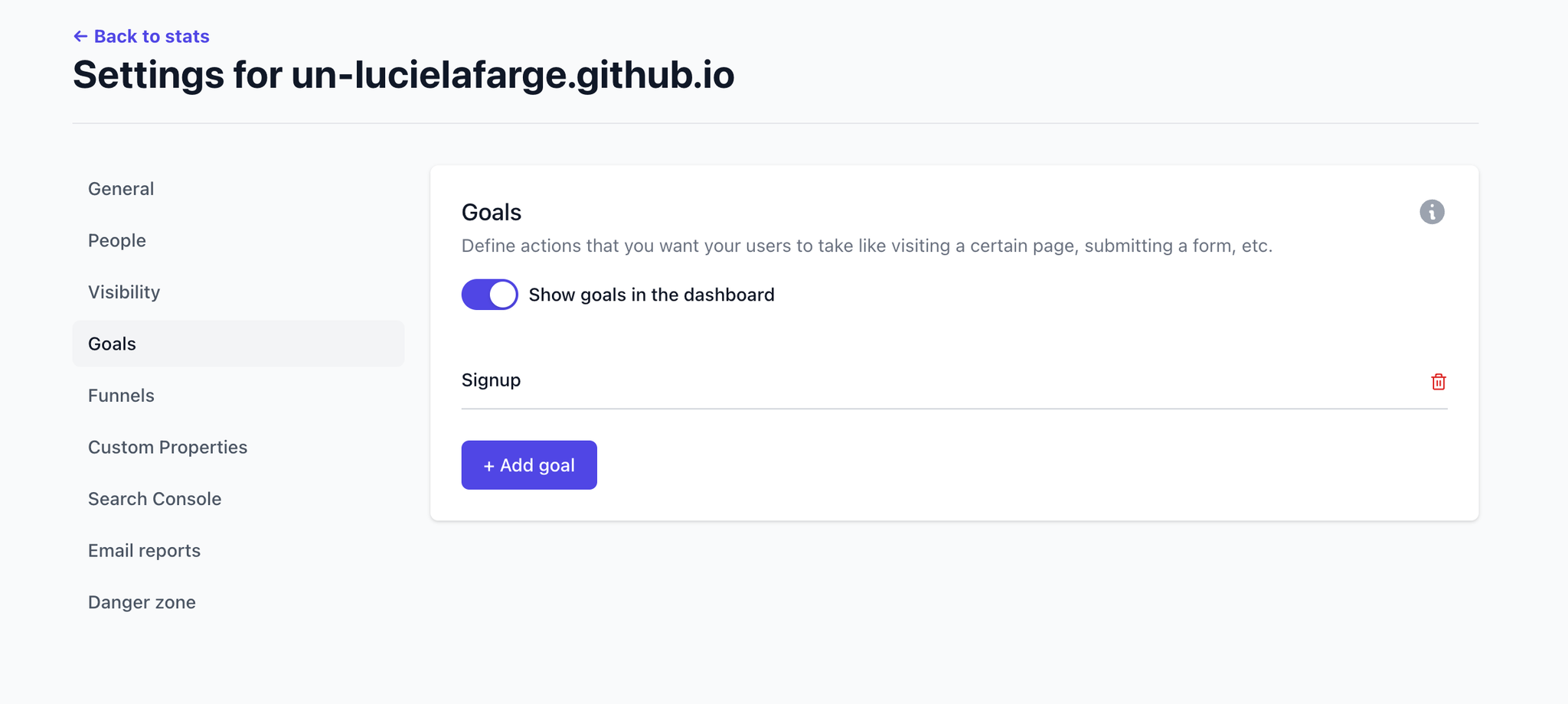The image size is (1568, 704).
Task: Click the Show goals in the dashboard label
Action: click(652, 295)
